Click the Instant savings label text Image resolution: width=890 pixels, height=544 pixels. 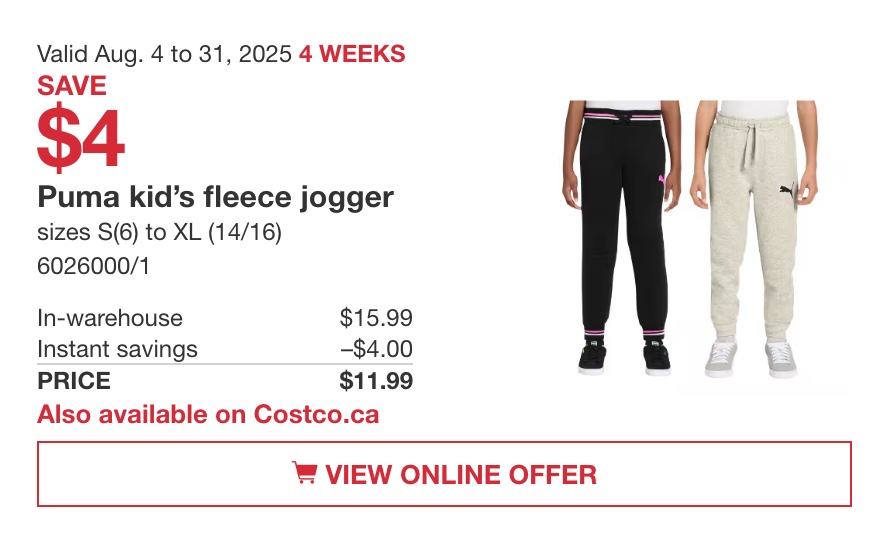pos(117,349)
